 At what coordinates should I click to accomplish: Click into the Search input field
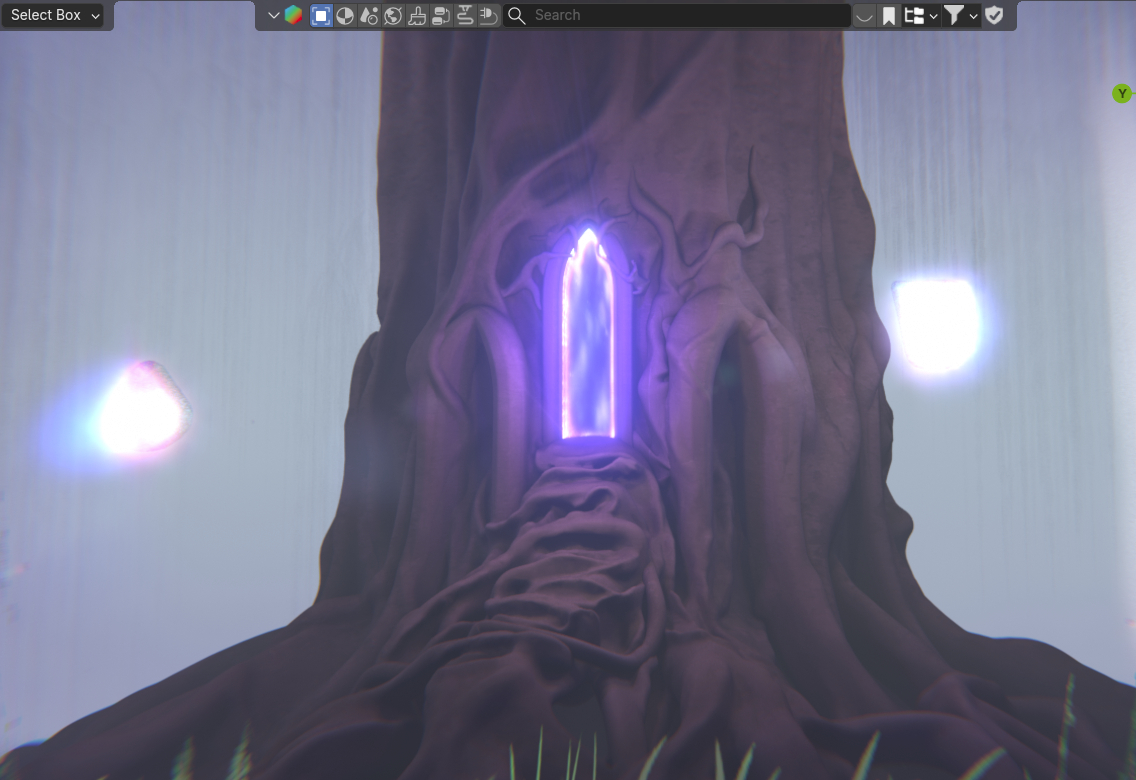(x=688, y=15)
